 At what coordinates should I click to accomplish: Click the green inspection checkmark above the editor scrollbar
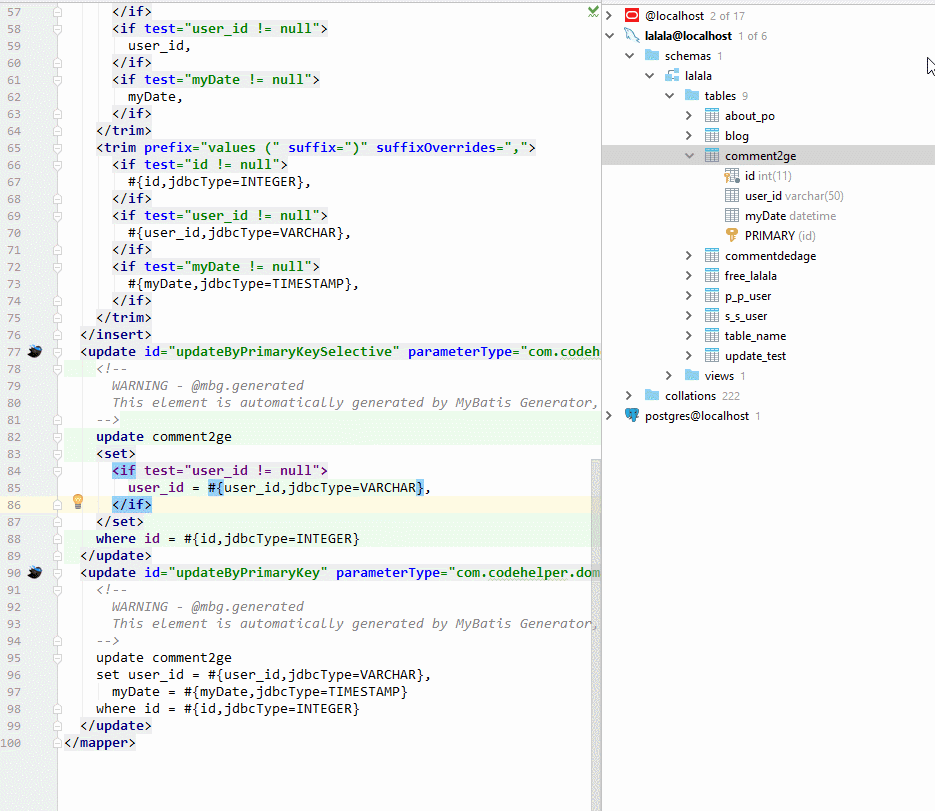point(593,11)
